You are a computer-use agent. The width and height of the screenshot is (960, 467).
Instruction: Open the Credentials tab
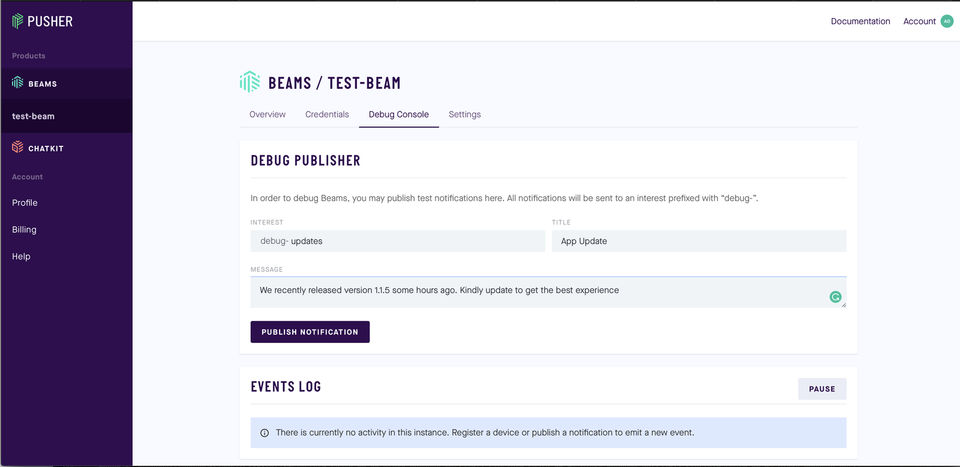coord(327,115)
